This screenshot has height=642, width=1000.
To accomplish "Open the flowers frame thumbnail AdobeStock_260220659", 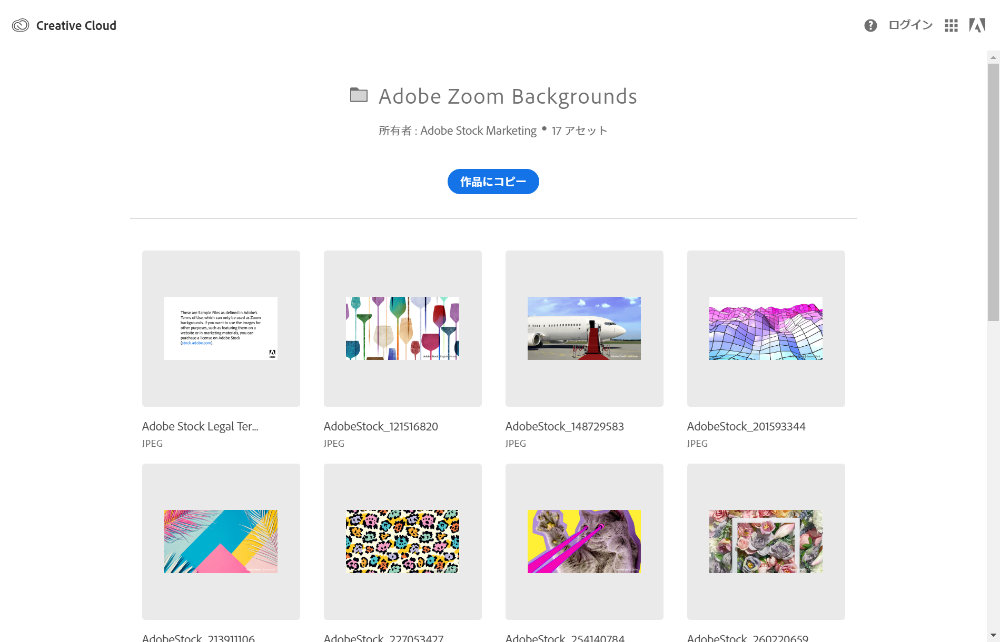I will (x=765, y=541).
